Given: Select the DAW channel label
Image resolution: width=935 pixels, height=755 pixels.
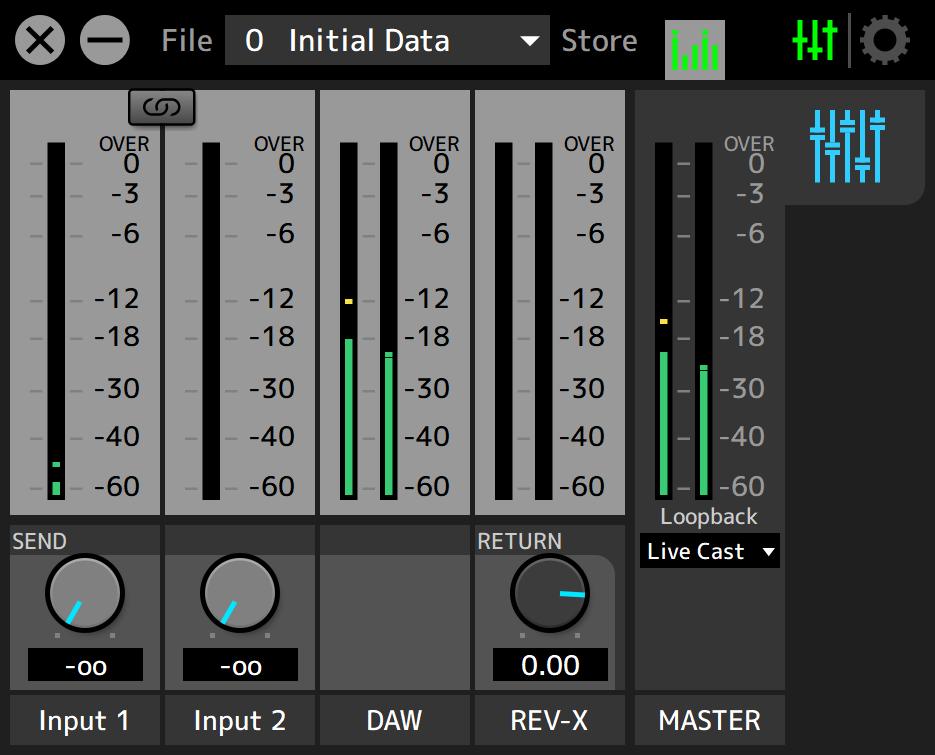Looking at the screenshot, I should click(394, 720).
